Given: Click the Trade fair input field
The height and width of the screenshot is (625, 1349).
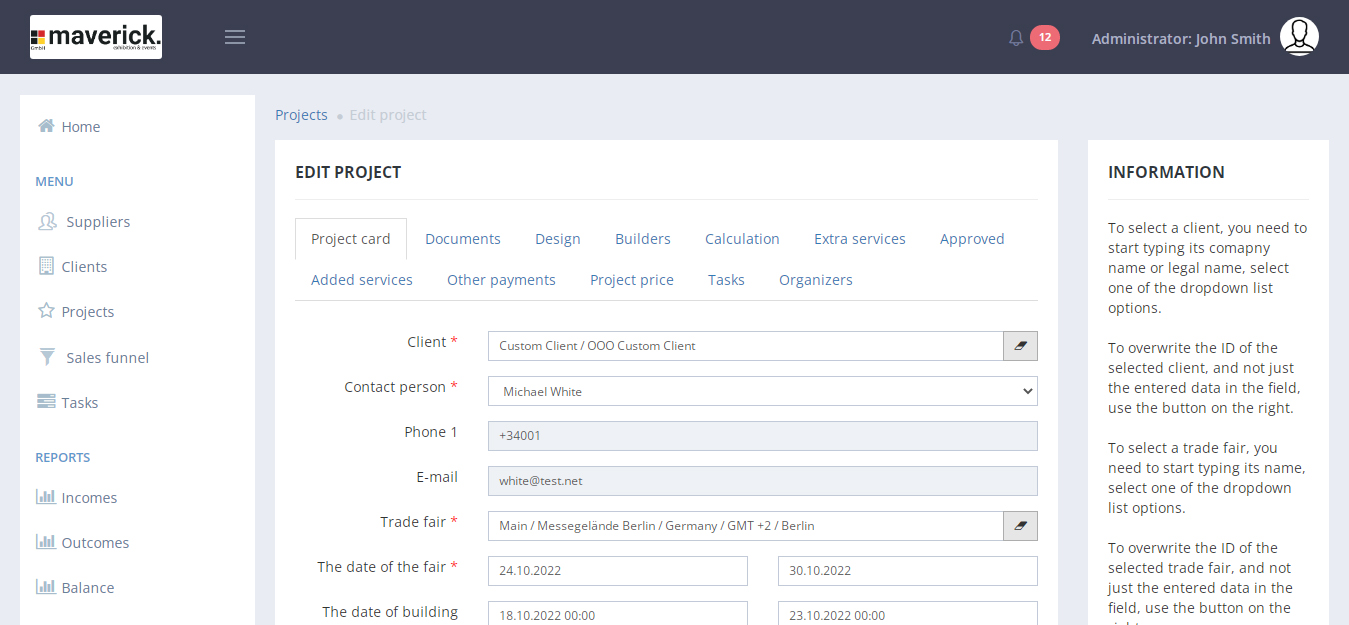Looking at the screenshot, I should point(745,526).
